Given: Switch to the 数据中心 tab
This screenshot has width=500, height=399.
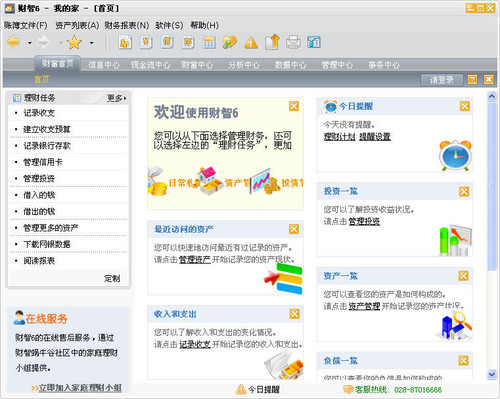Looking at the screenshot, I should 290,65.
